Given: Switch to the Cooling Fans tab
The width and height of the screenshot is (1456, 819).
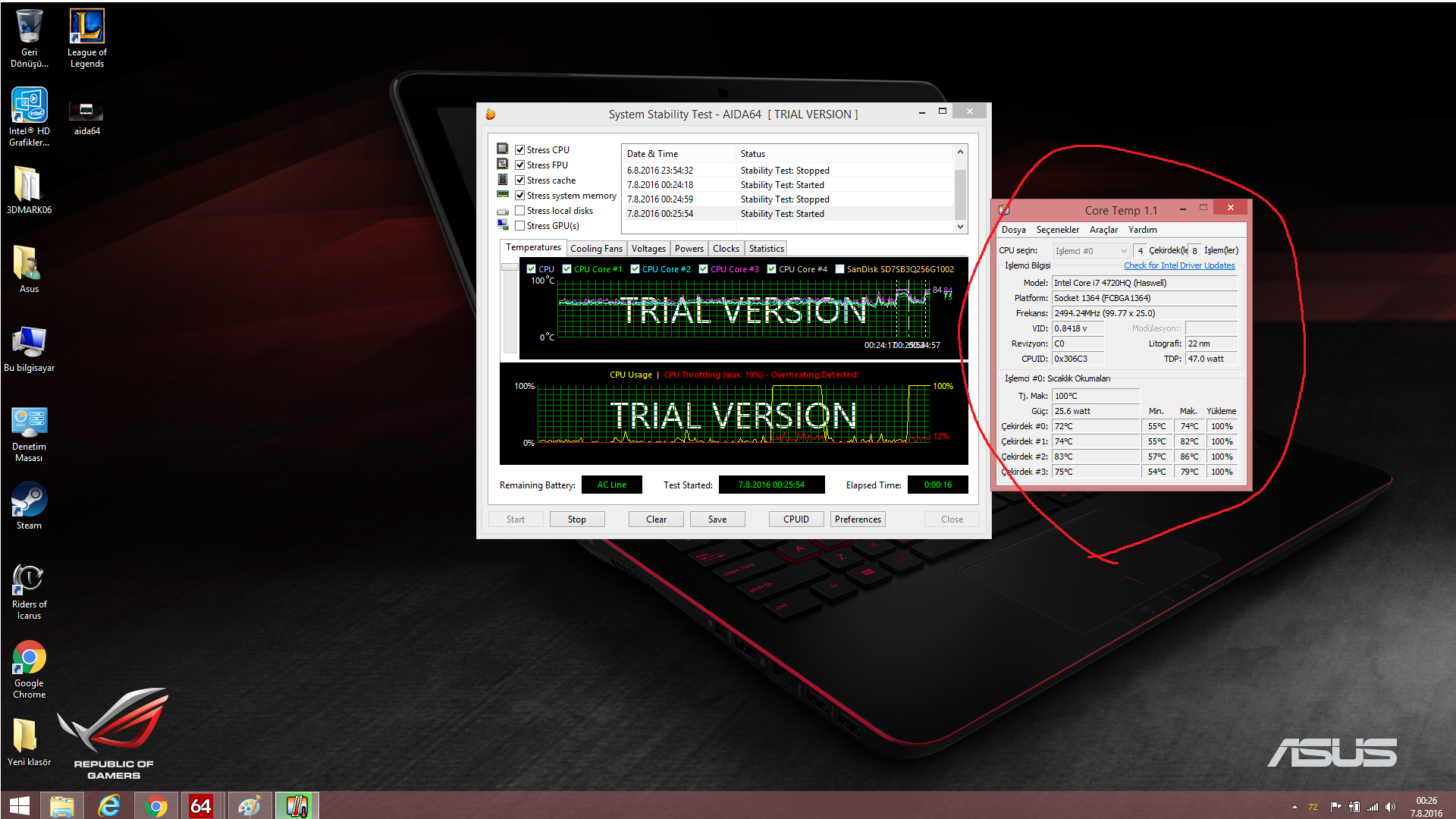Looking at the screenshot, I should pyautogui.click(x=596, y=249).
